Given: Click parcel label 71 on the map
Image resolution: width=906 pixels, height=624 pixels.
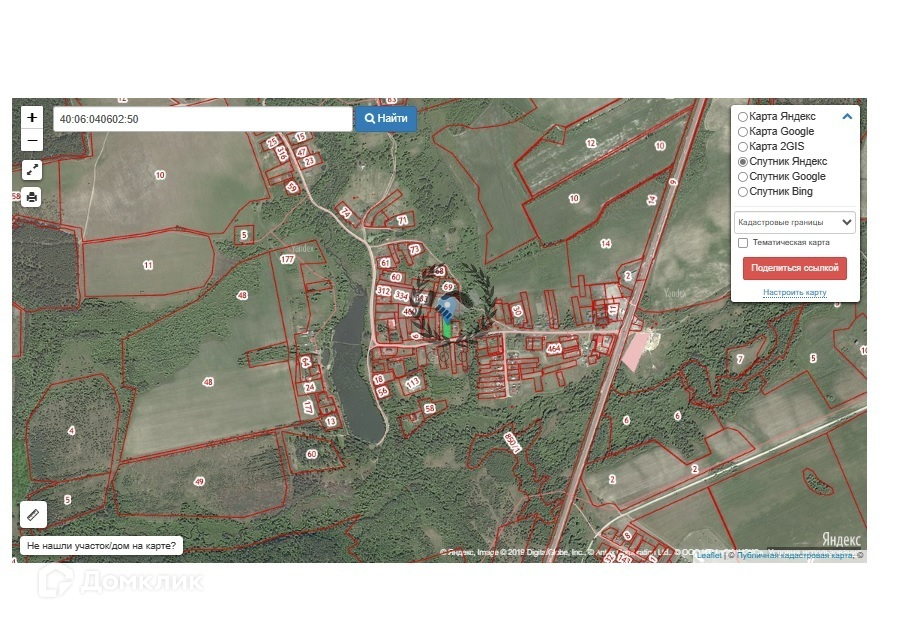Looking at the screenshot, I should [x=402, y=220].
